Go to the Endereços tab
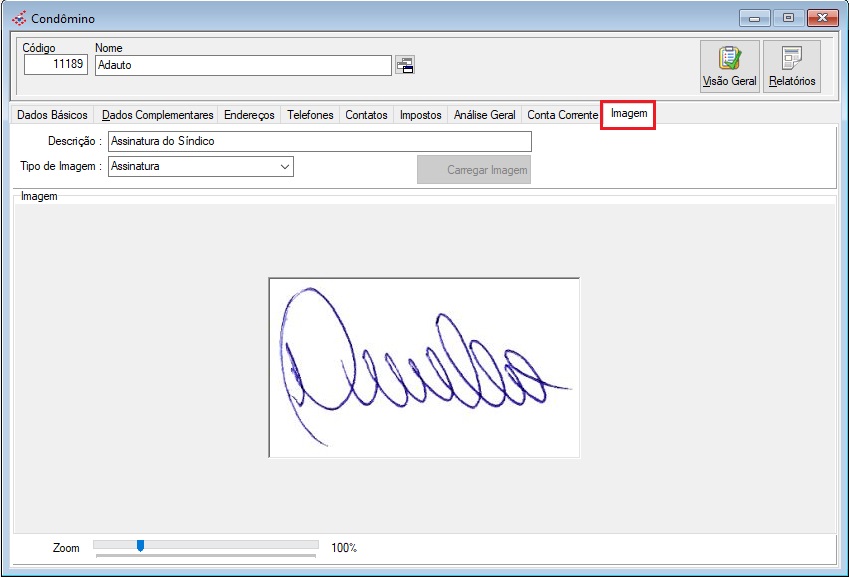850x578 pixels. click(x=249, y=115)
